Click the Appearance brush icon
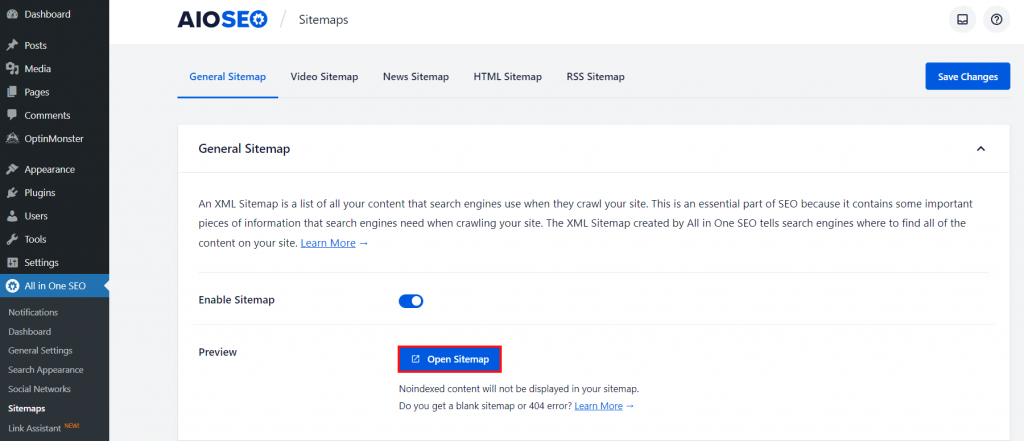This screenshot has height=441, width=1024. pos(12,169)
